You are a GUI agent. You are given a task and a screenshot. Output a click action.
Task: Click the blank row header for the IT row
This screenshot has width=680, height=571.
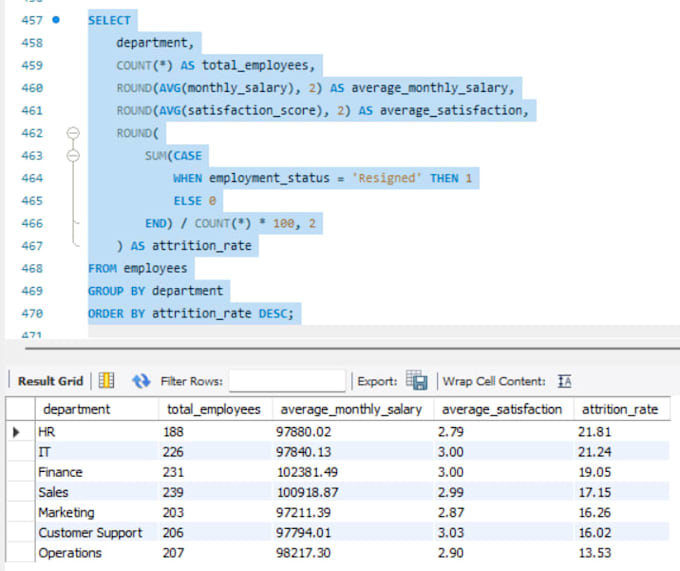pos(20,452)
